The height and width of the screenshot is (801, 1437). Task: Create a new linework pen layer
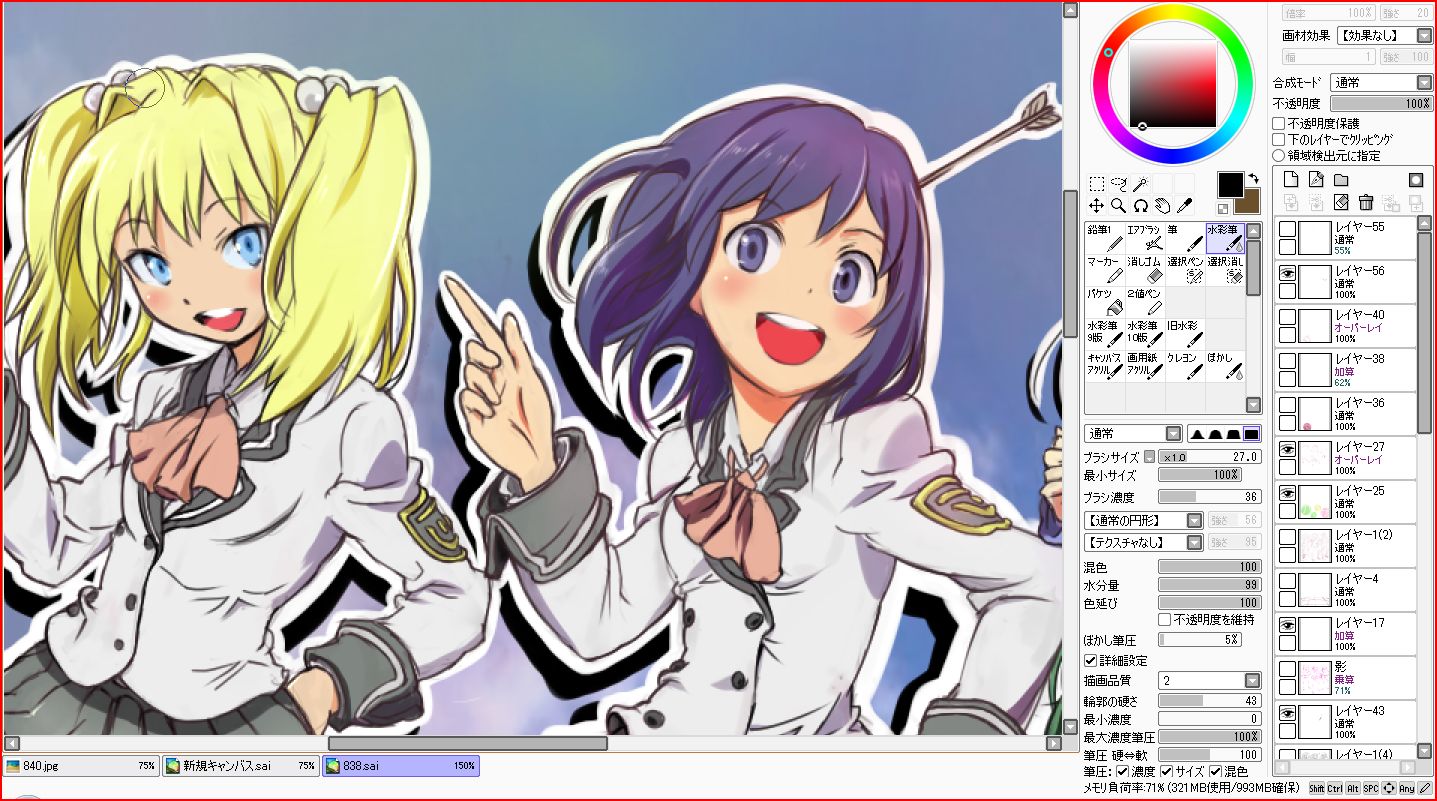pyautogui.click(x=1315, y=180)
